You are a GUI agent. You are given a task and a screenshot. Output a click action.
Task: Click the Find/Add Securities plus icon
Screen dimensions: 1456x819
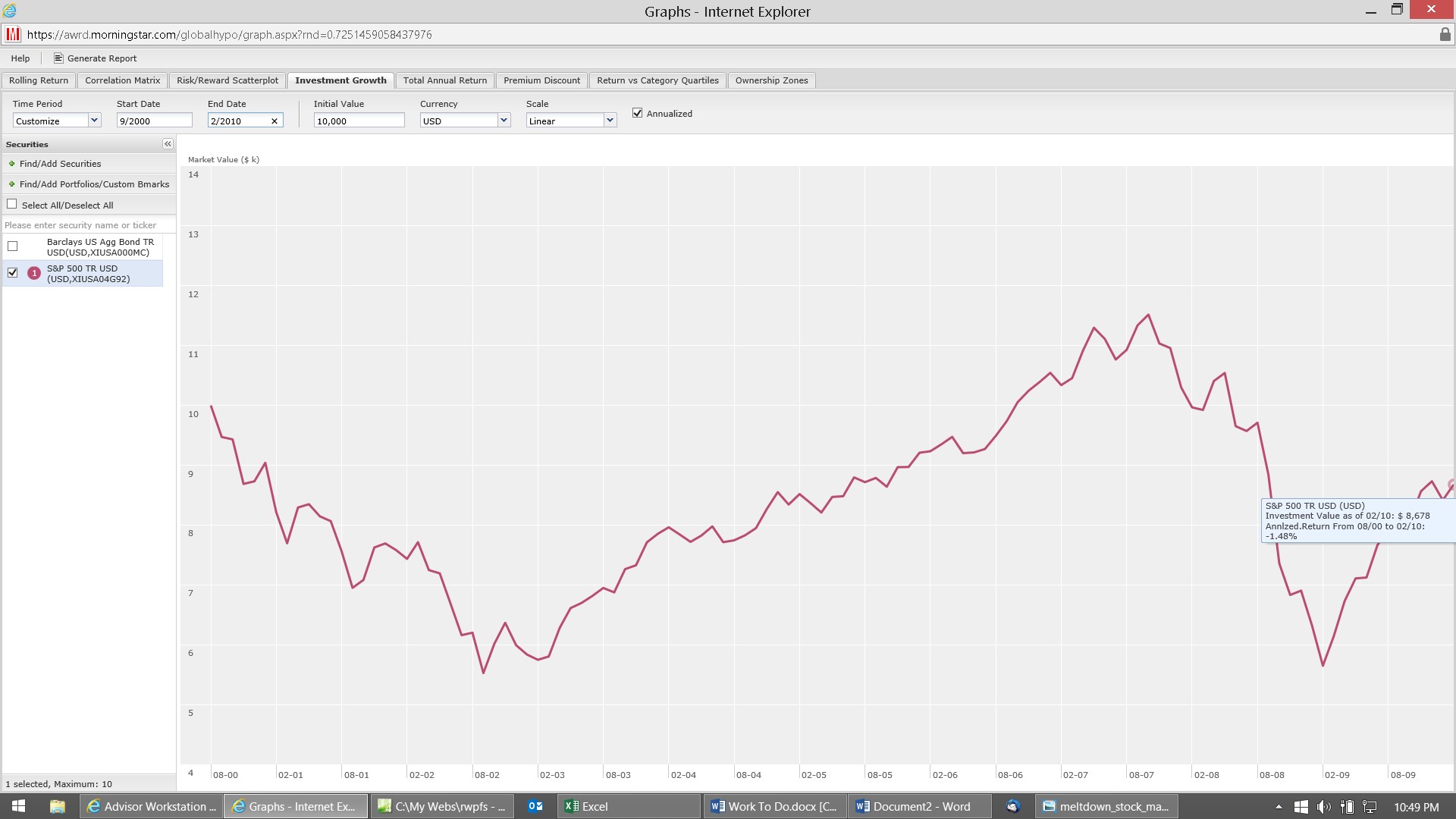pyautogui.click(x=11, y=164)
